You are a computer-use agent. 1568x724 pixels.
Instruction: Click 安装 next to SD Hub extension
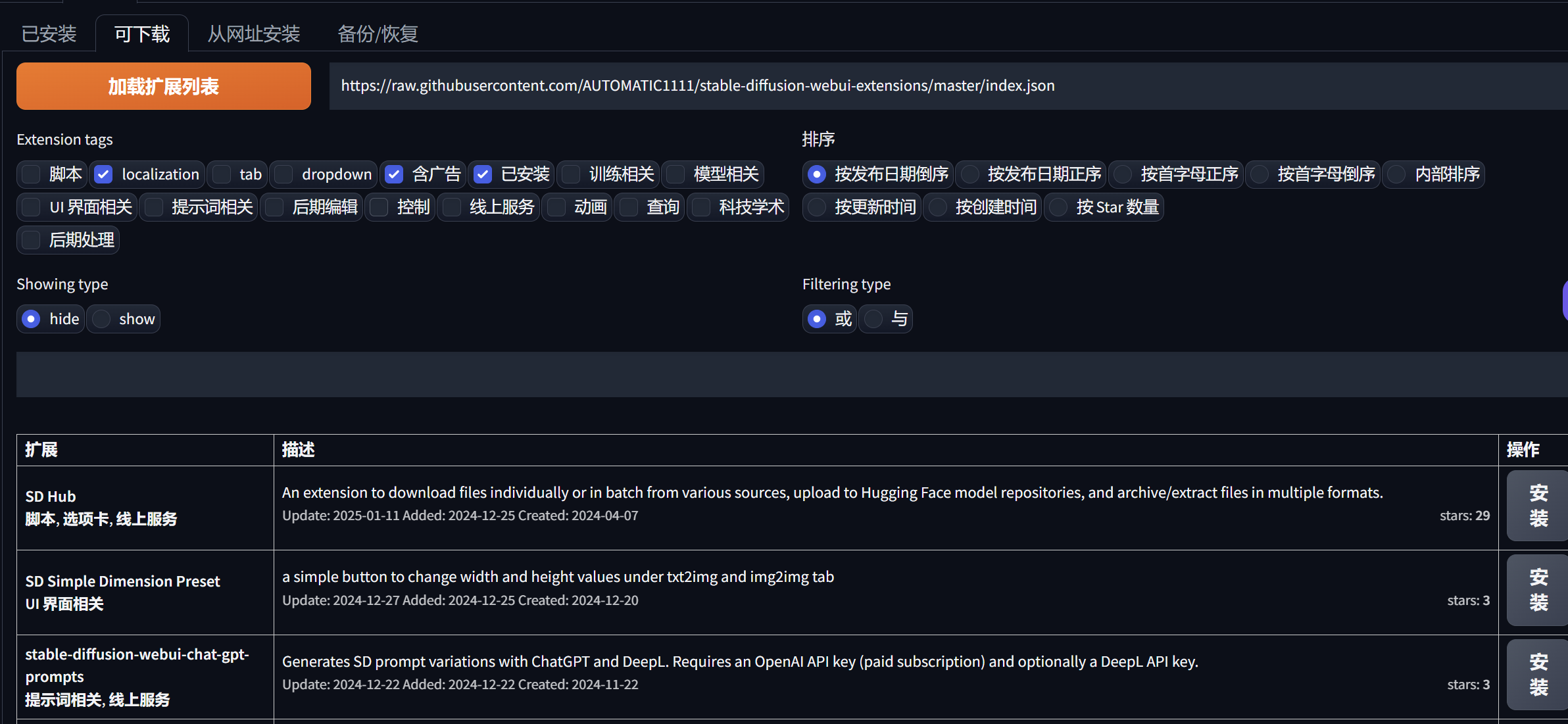[1536, 505]
